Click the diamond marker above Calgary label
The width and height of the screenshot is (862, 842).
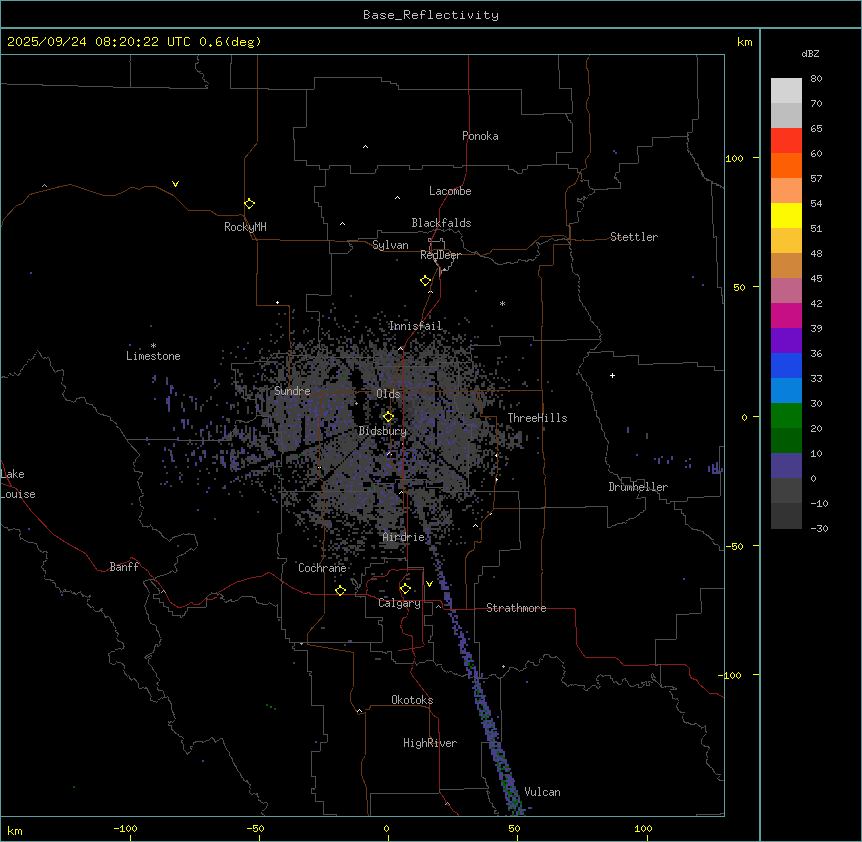pyautogui.click(x=405, y=588)
